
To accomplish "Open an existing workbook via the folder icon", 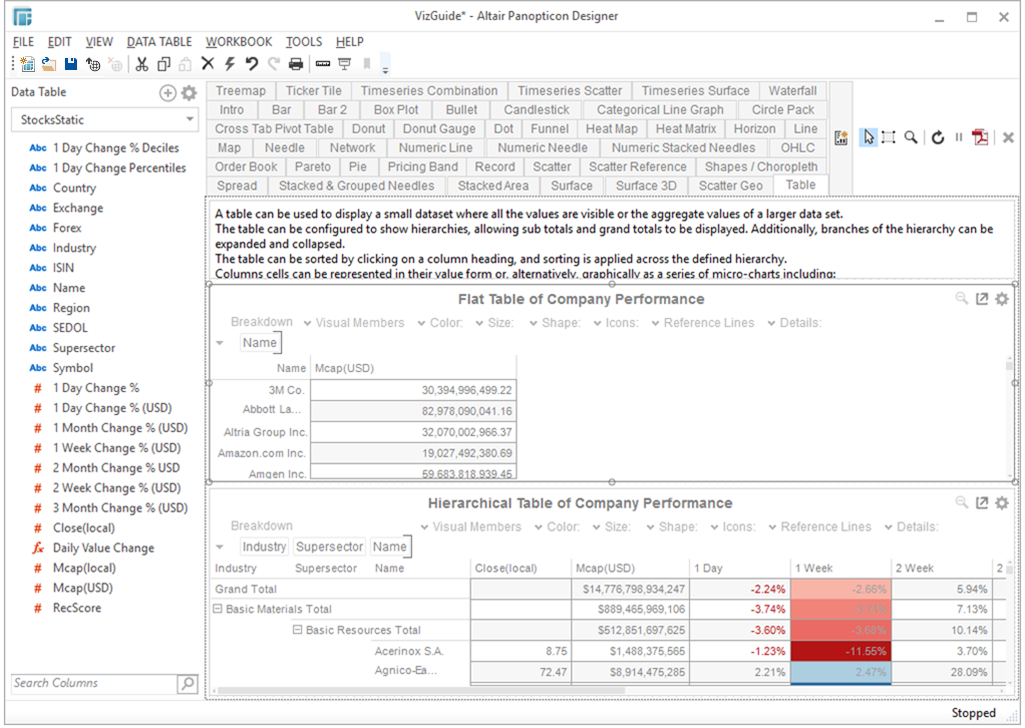I will [x=47, y=66].
